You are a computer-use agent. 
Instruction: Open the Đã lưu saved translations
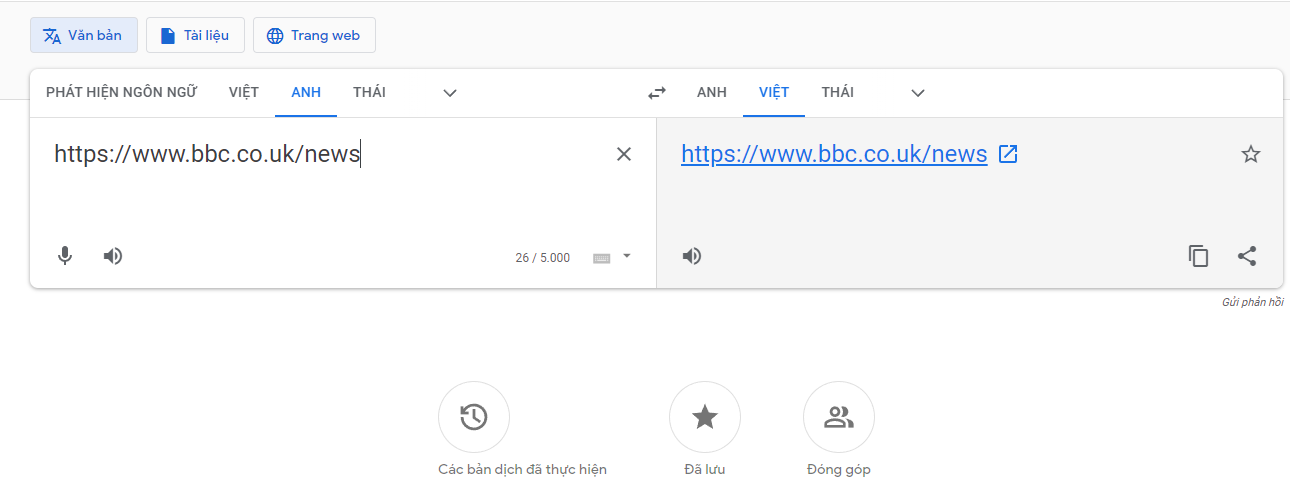coord(705,417)
